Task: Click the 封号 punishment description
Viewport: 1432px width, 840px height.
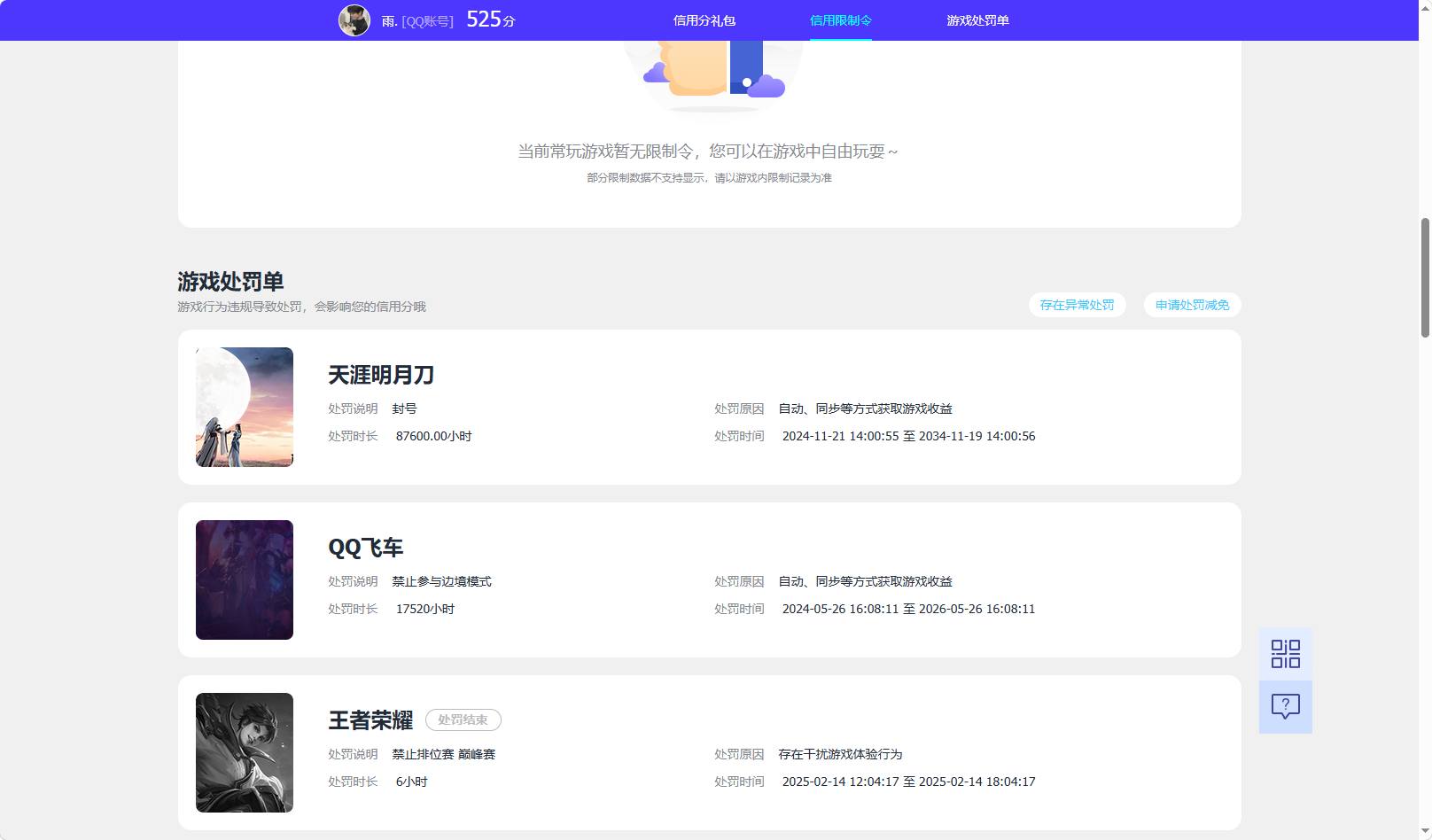Action: coord(404,408)
